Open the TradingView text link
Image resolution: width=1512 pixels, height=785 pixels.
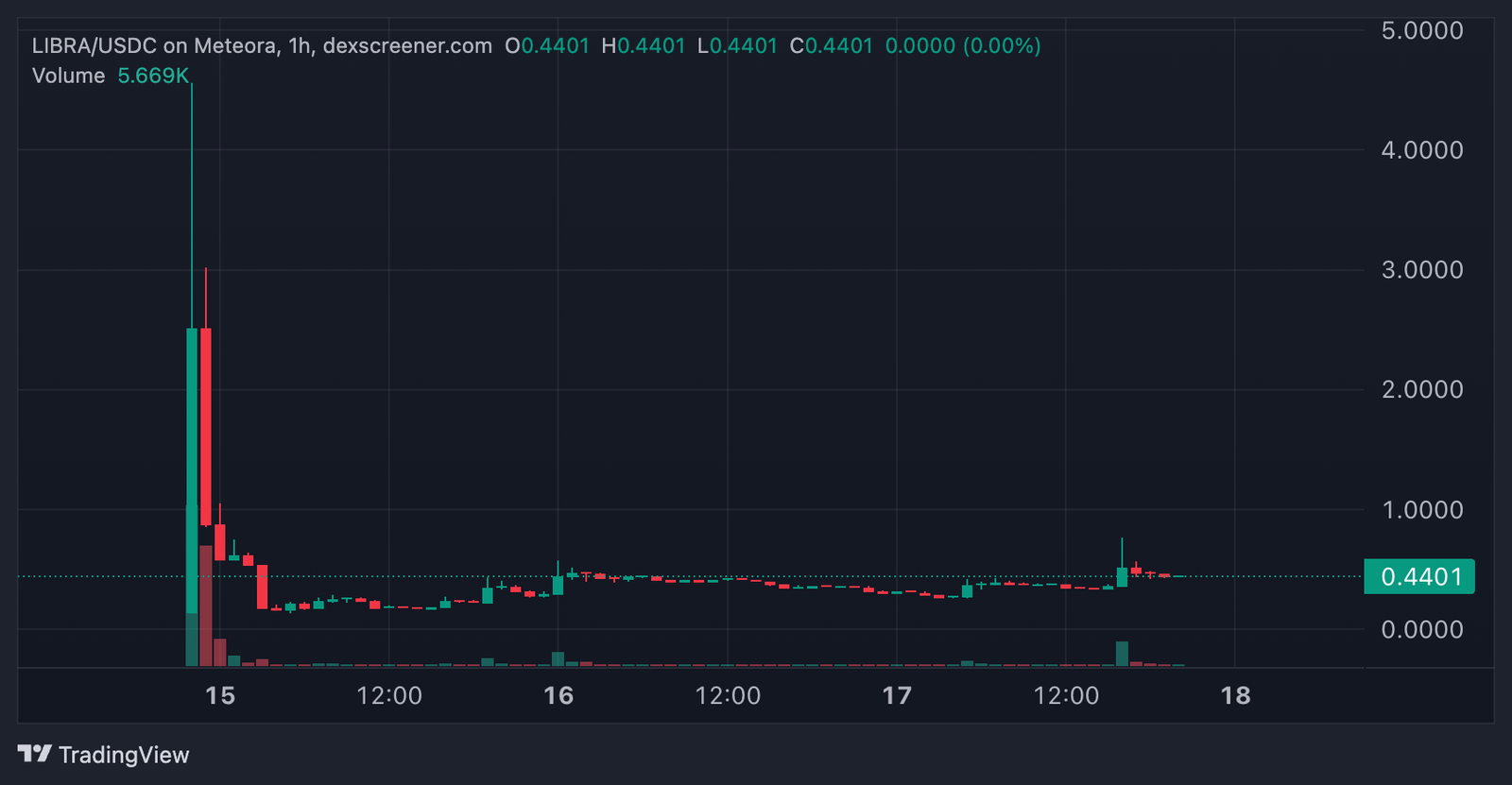(124, 755)
